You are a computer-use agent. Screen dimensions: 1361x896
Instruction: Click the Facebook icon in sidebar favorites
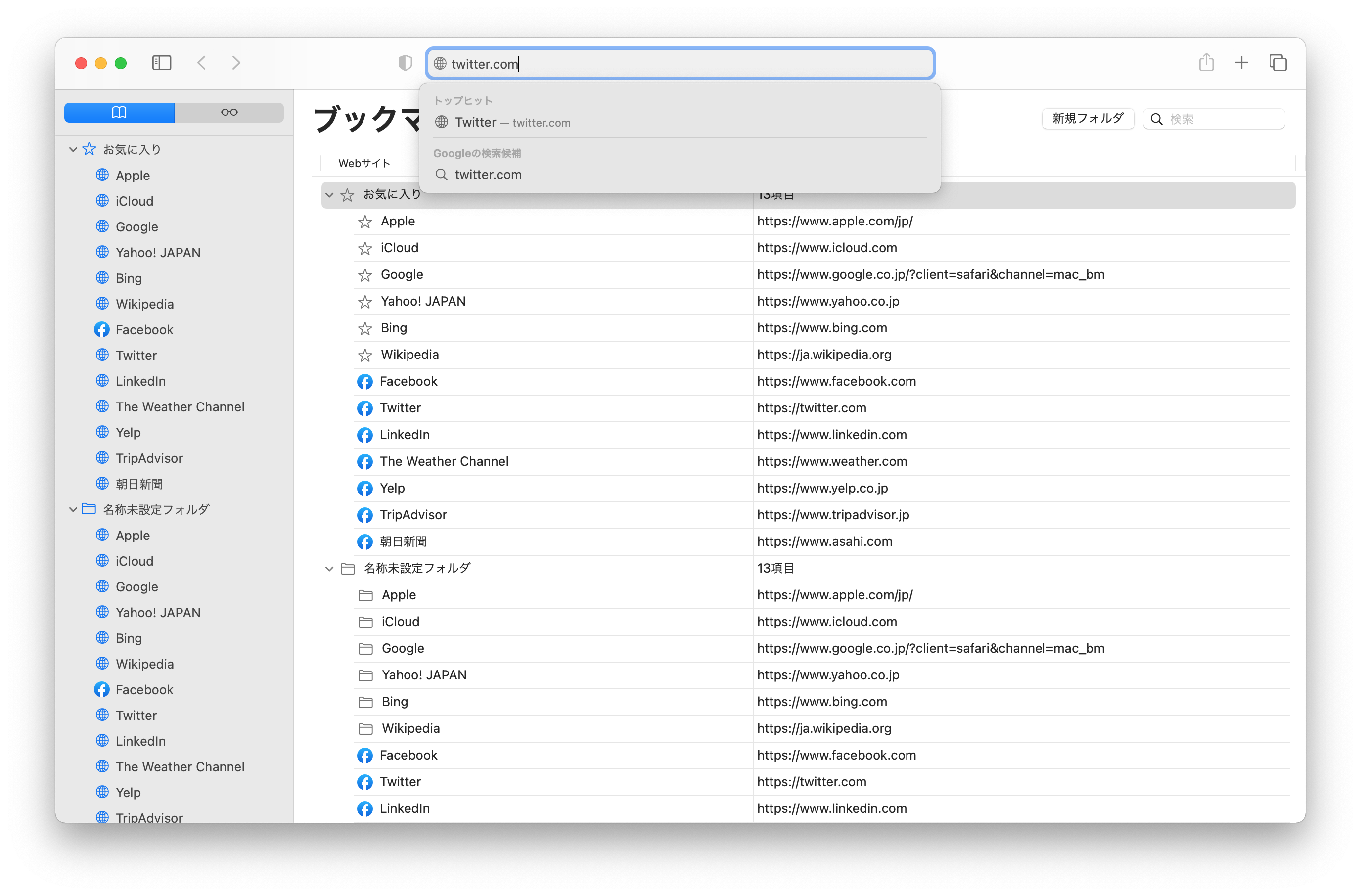102,329
